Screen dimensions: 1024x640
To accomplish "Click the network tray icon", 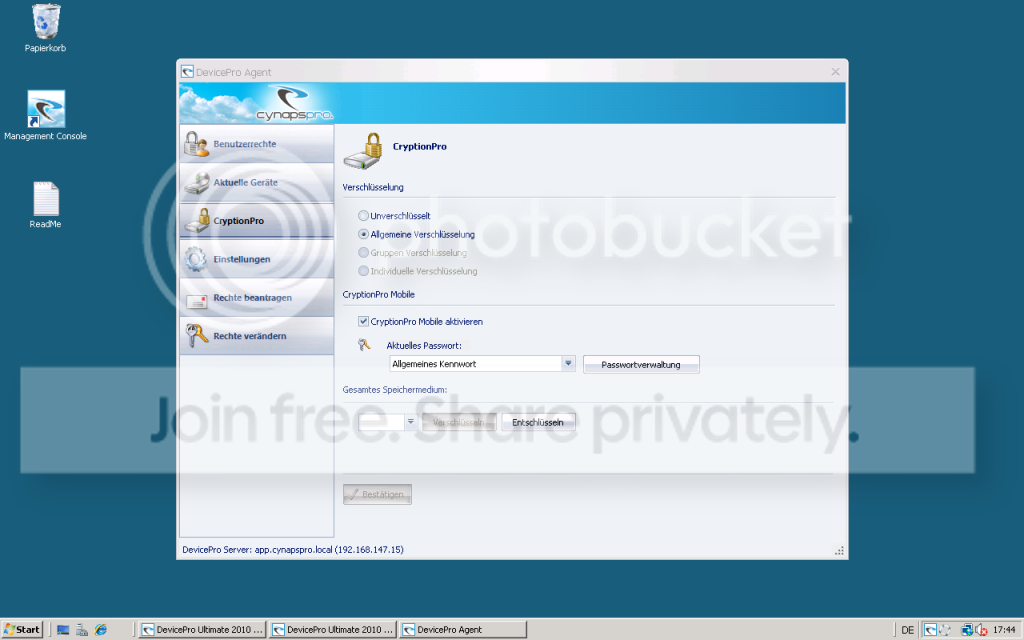I will pyautogui.click(x=967, y=630).
